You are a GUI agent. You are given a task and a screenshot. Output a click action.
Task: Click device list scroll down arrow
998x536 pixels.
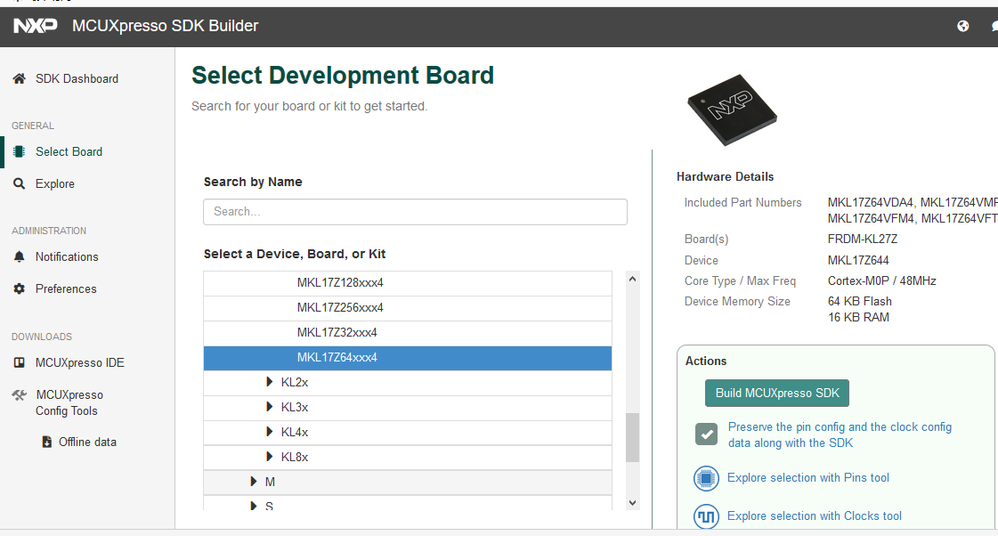click(x=632, y=503)
